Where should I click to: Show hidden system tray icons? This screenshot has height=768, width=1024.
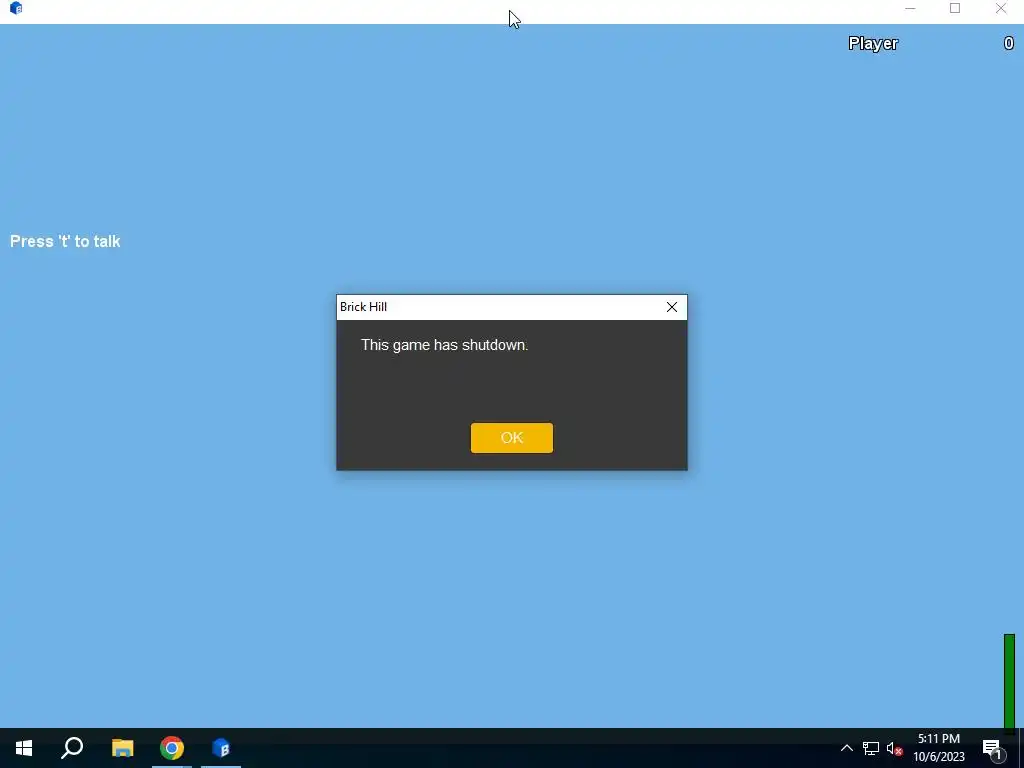tap(846, 748)
